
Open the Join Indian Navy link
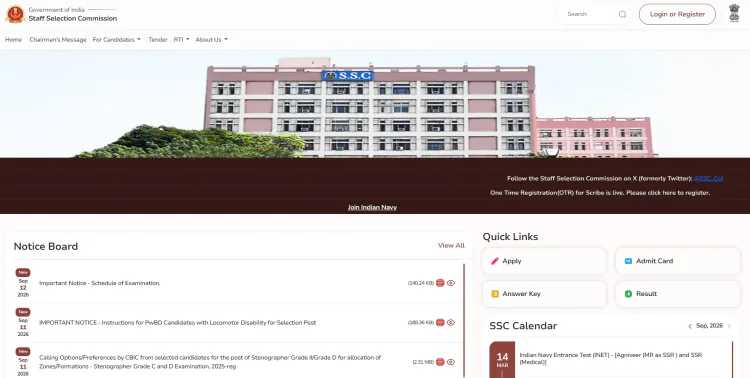(372, 207)
